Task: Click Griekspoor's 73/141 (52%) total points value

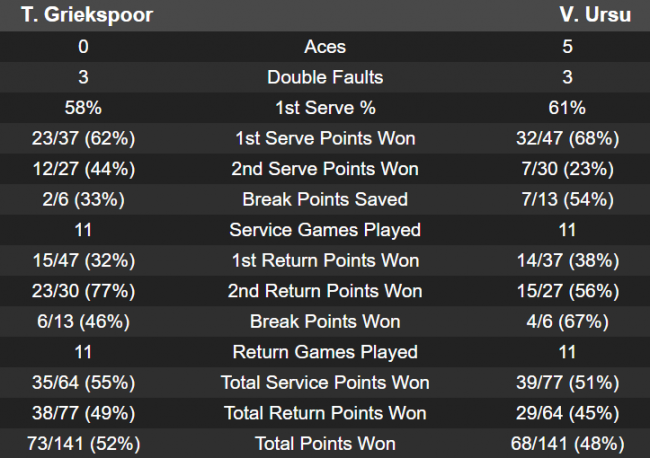Action: click(x=83, y=443)
